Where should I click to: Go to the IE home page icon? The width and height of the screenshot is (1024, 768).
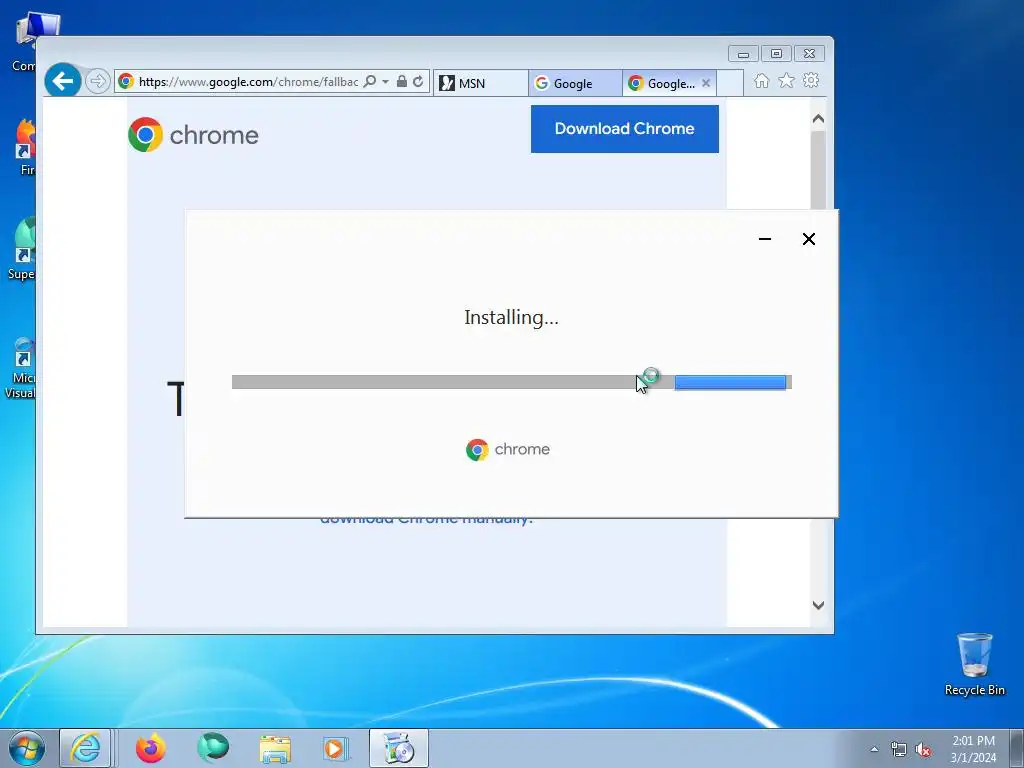[761, 81]
